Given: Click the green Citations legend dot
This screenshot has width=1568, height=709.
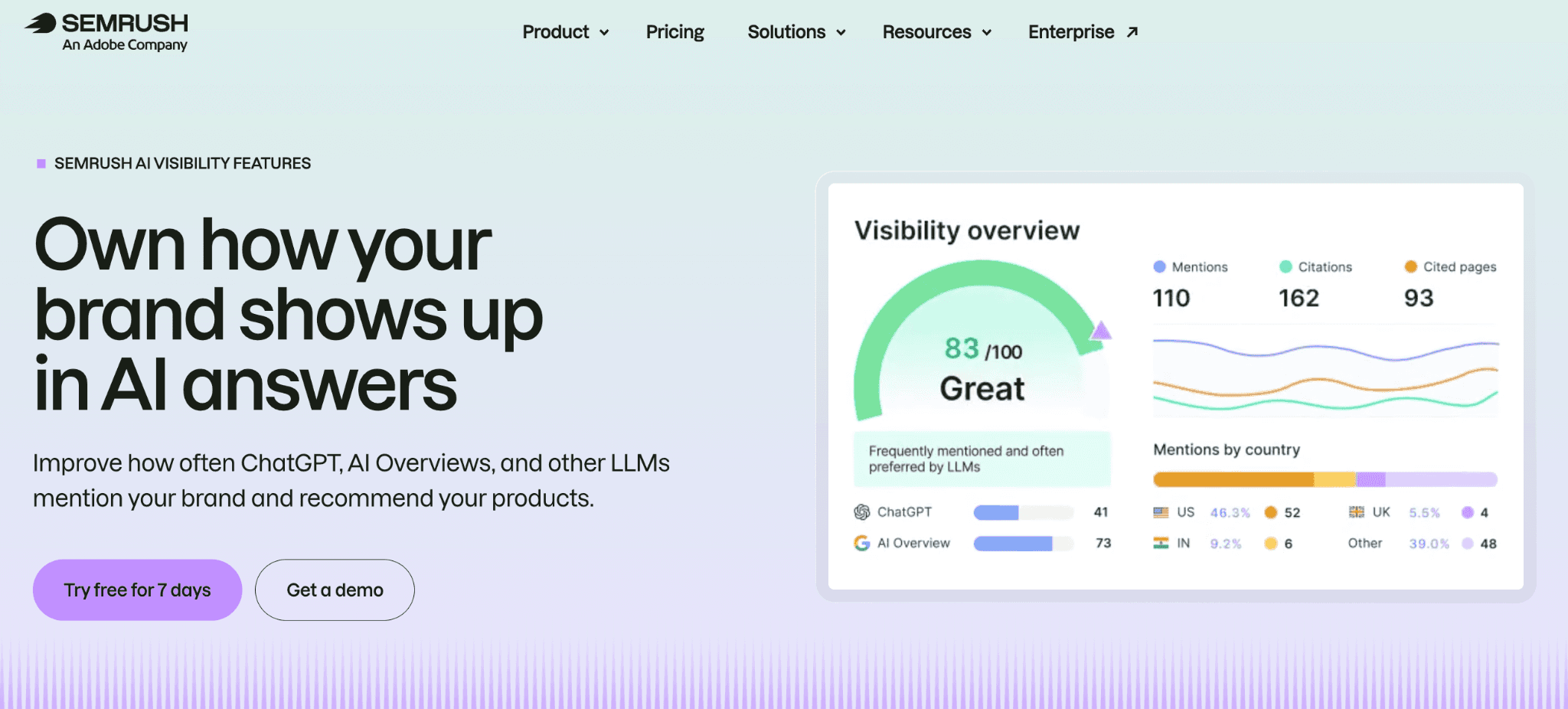Looking at the screenshot, I should [1285, 266].
